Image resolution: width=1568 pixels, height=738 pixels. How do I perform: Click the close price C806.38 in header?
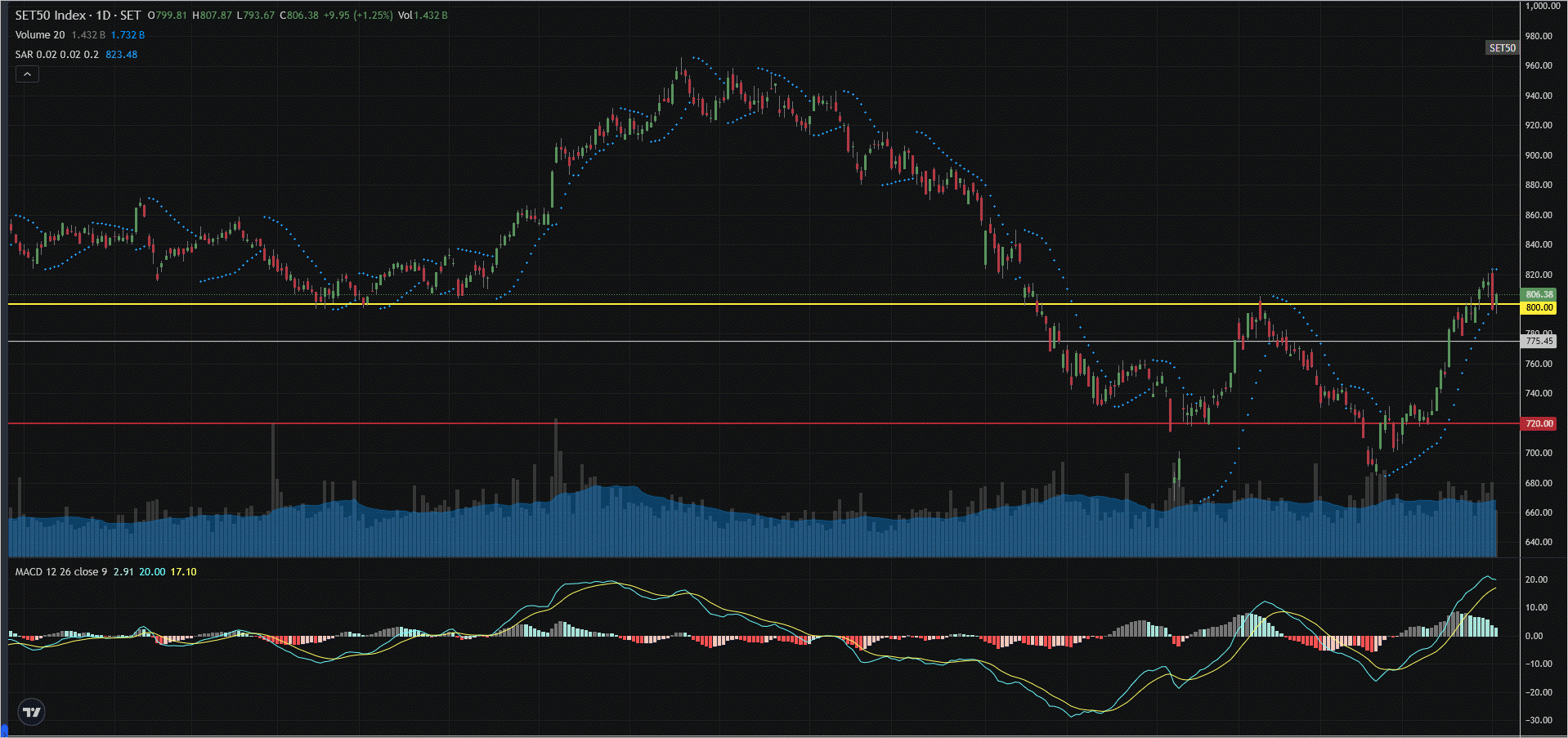(299, 16)
